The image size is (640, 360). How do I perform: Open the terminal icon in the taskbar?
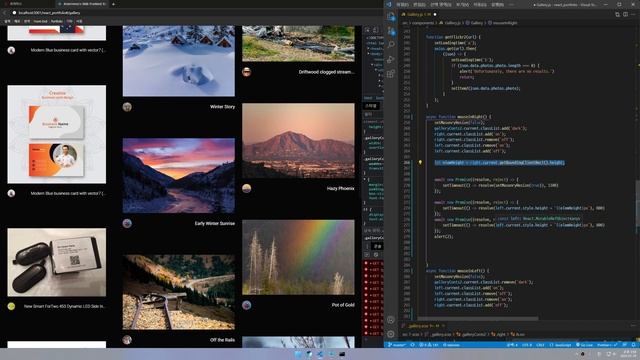pos(342,354)
